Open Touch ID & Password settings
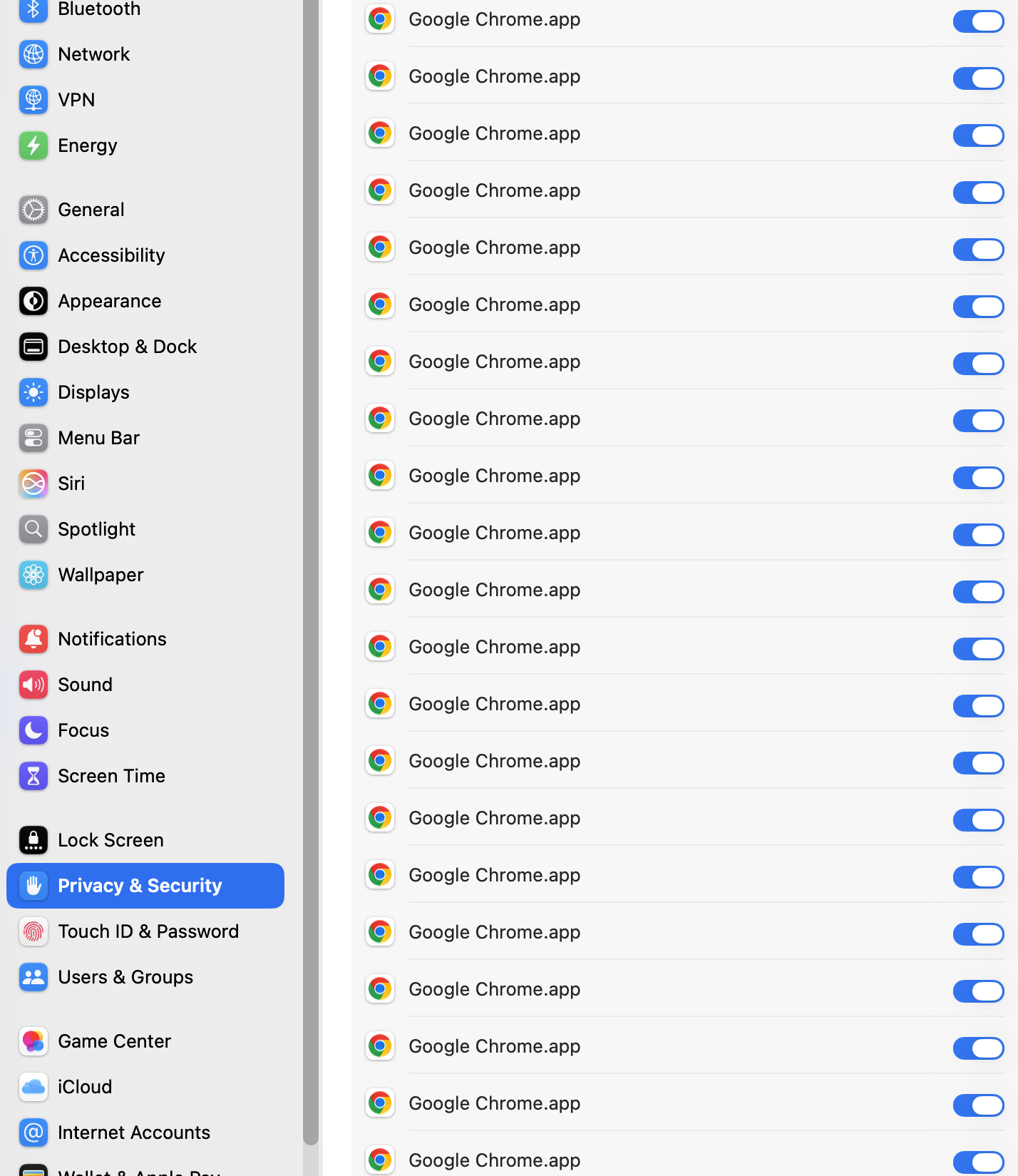 tap(145, 931)
